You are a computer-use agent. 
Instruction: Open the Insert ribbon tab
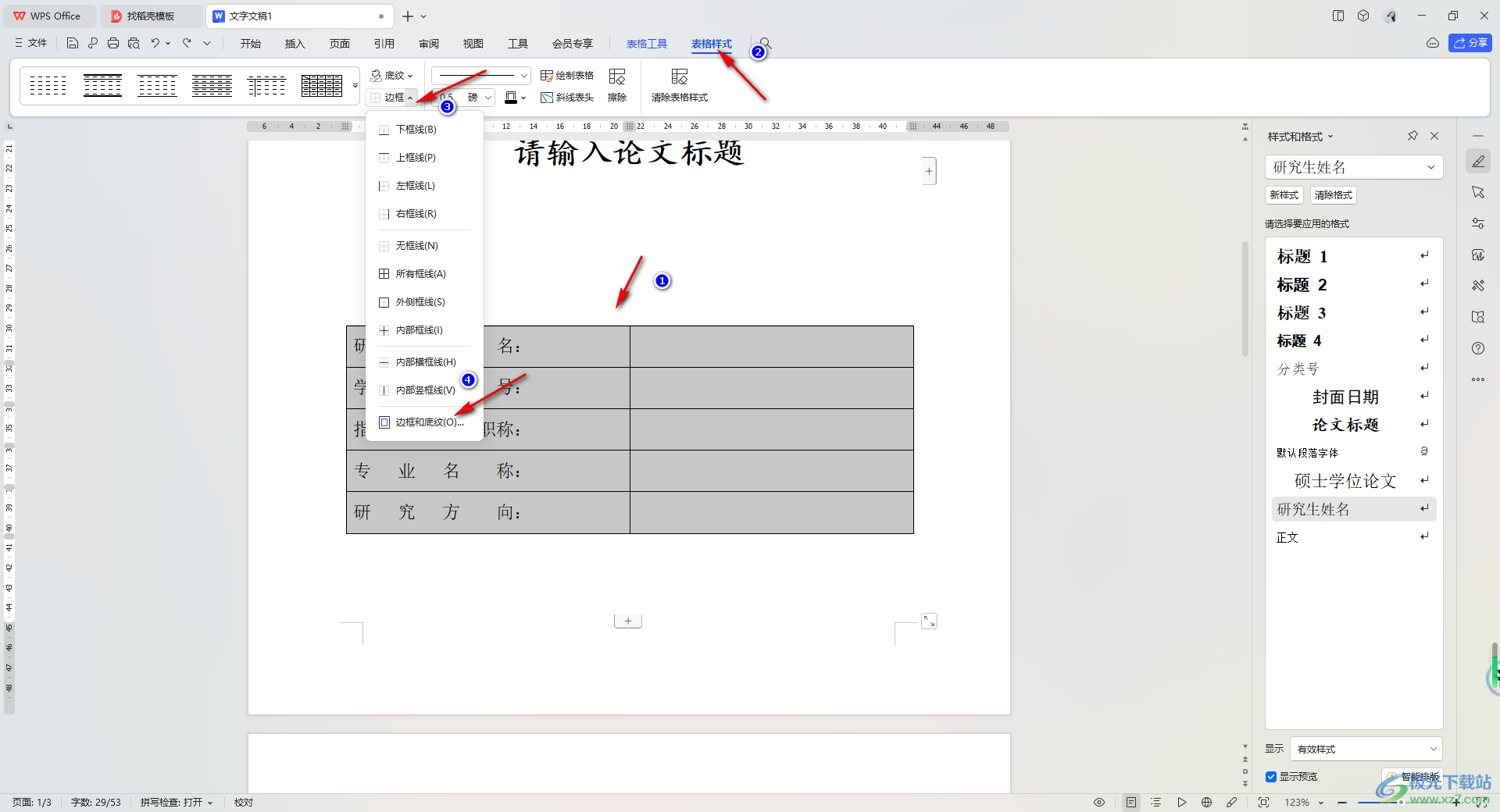295,44
